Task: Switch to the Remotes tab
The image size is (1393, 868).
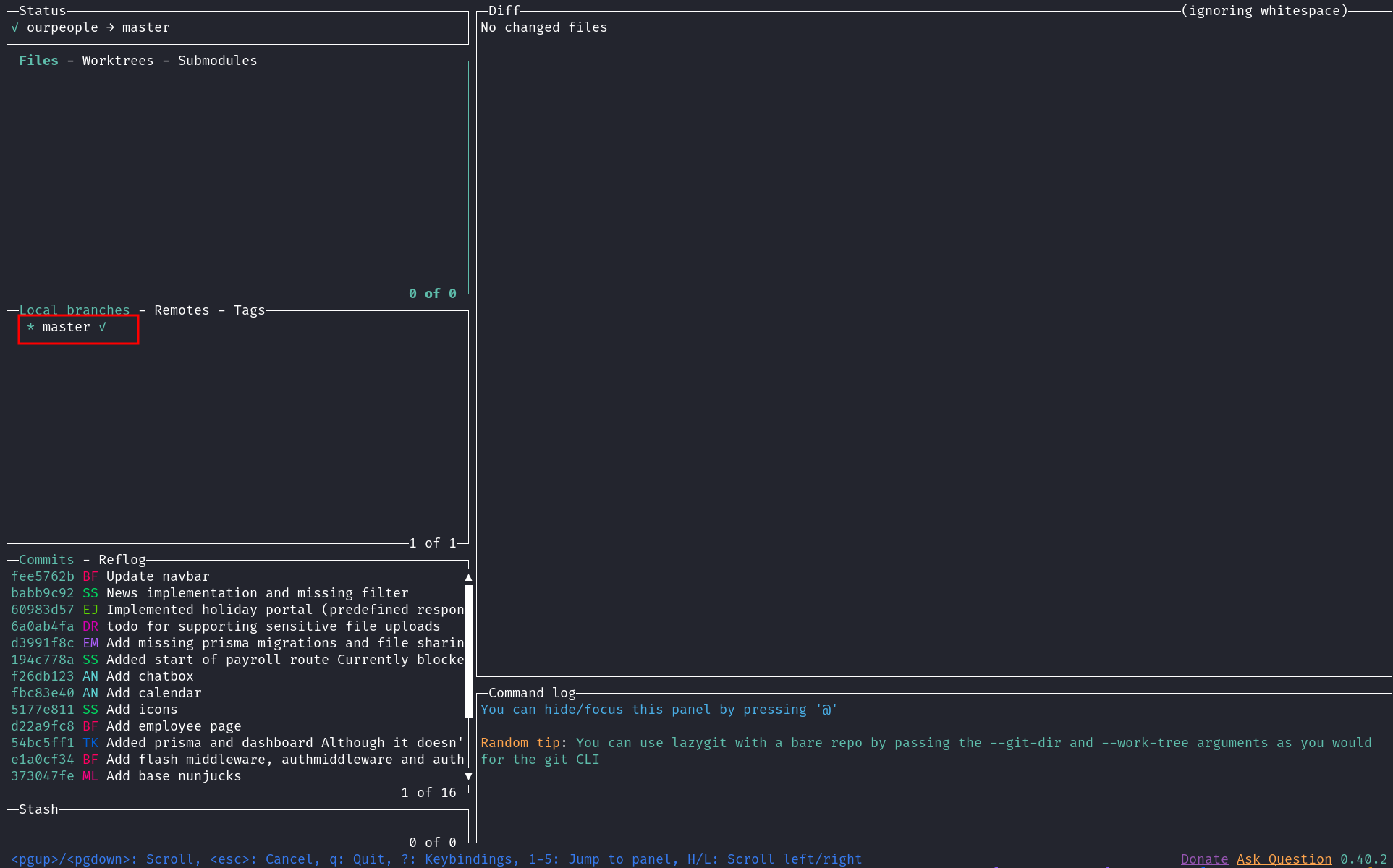Action: tap(182, 310)
